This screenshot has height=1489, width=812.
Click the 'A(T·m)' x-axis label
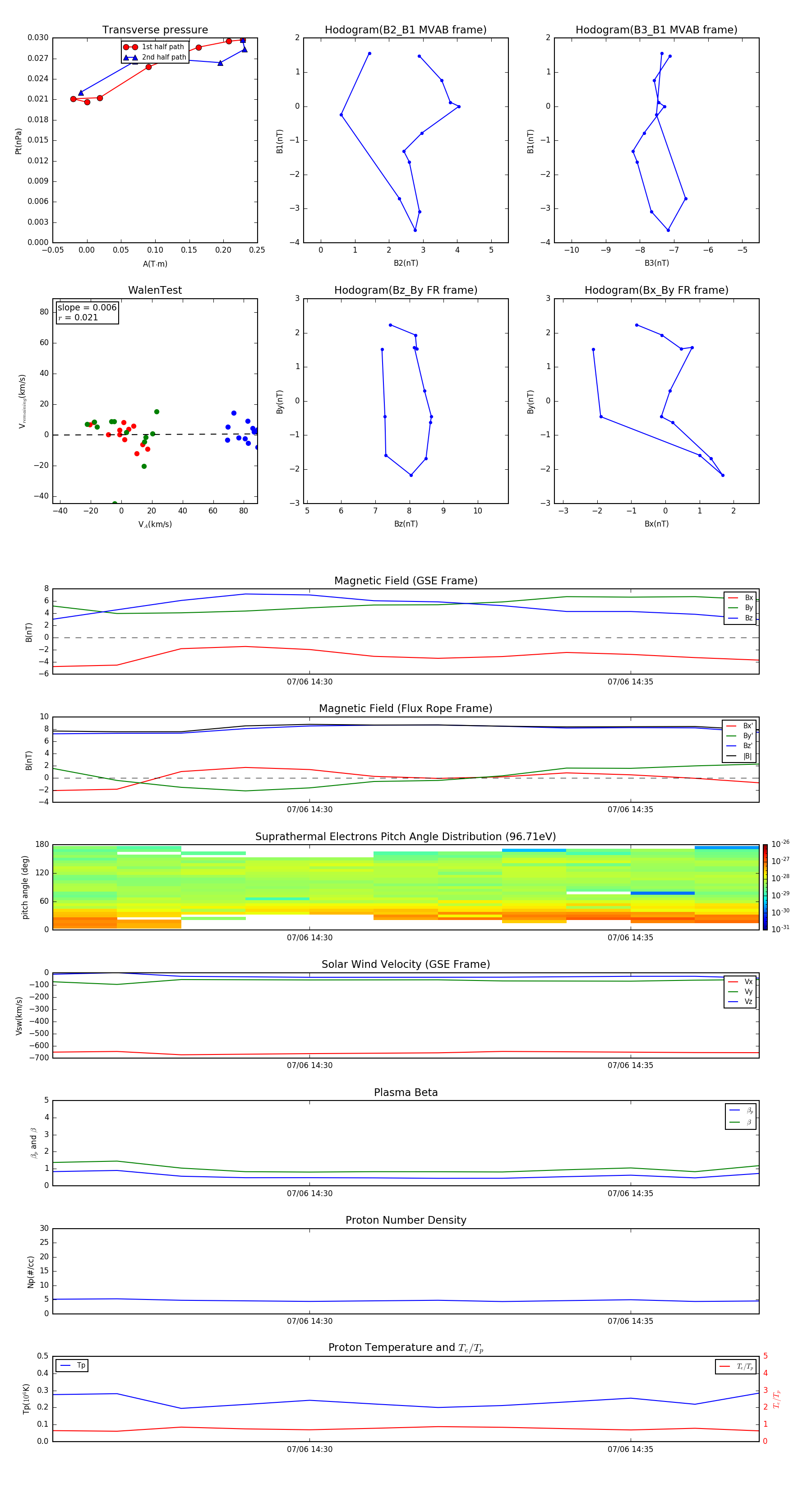tap(155, 264)
